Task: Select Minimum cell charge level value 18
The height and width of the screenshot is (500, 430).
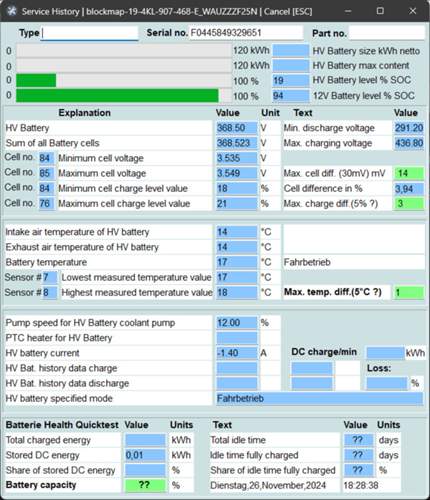Action: coord(237,188)
